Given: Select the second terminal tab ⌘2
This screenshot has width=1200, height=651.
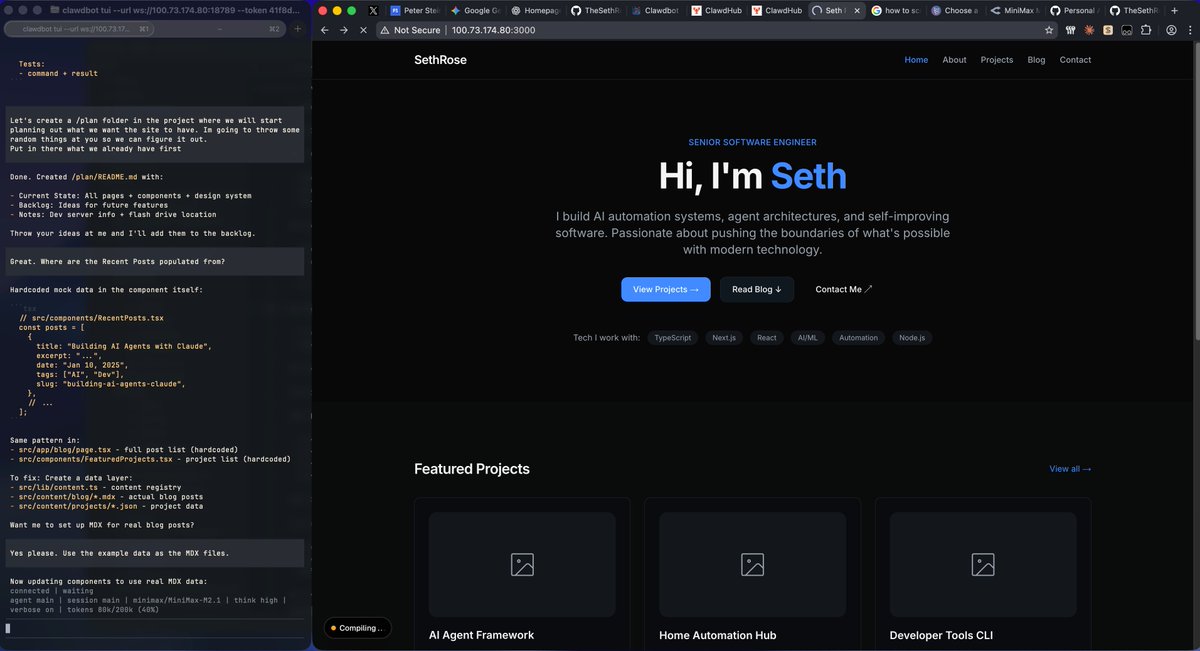Looking at the screenshot, I should [222, 29].
